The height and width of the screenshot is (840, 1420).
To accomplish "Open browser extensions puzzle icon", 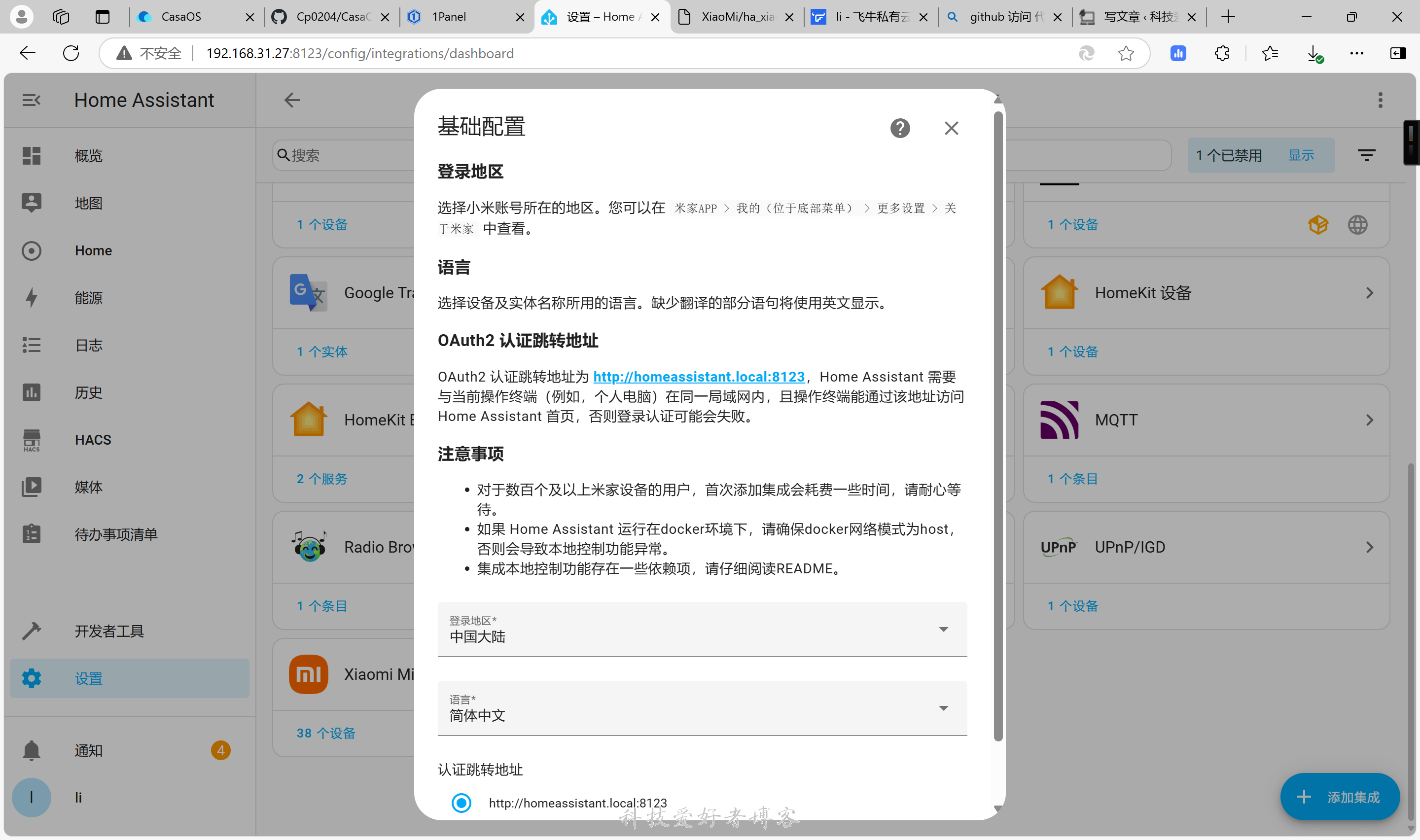I will (x=1222, y=53).
